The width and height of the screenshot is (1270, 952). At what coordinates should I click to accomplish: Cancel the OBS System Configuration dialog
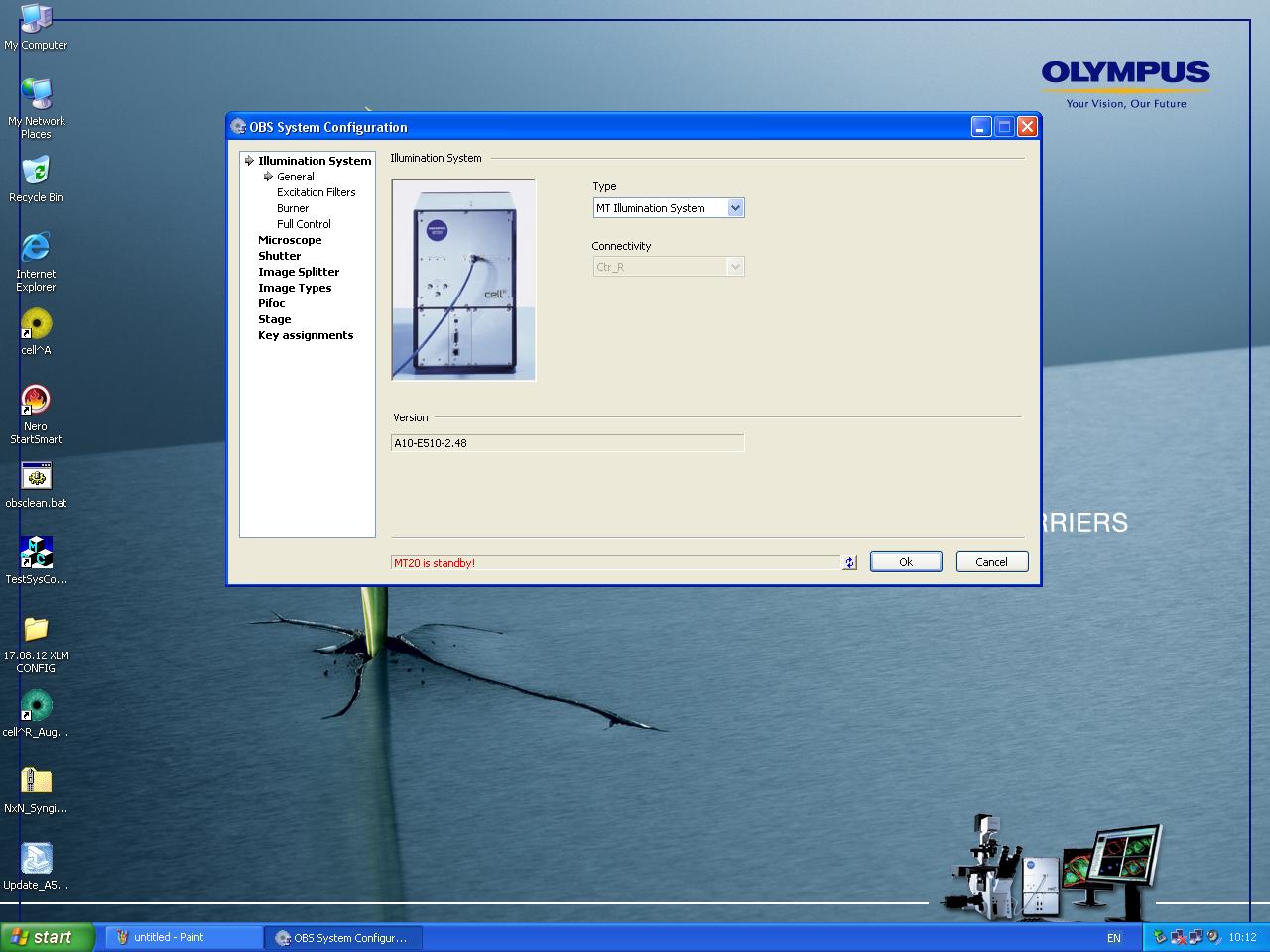coord(991,561)
